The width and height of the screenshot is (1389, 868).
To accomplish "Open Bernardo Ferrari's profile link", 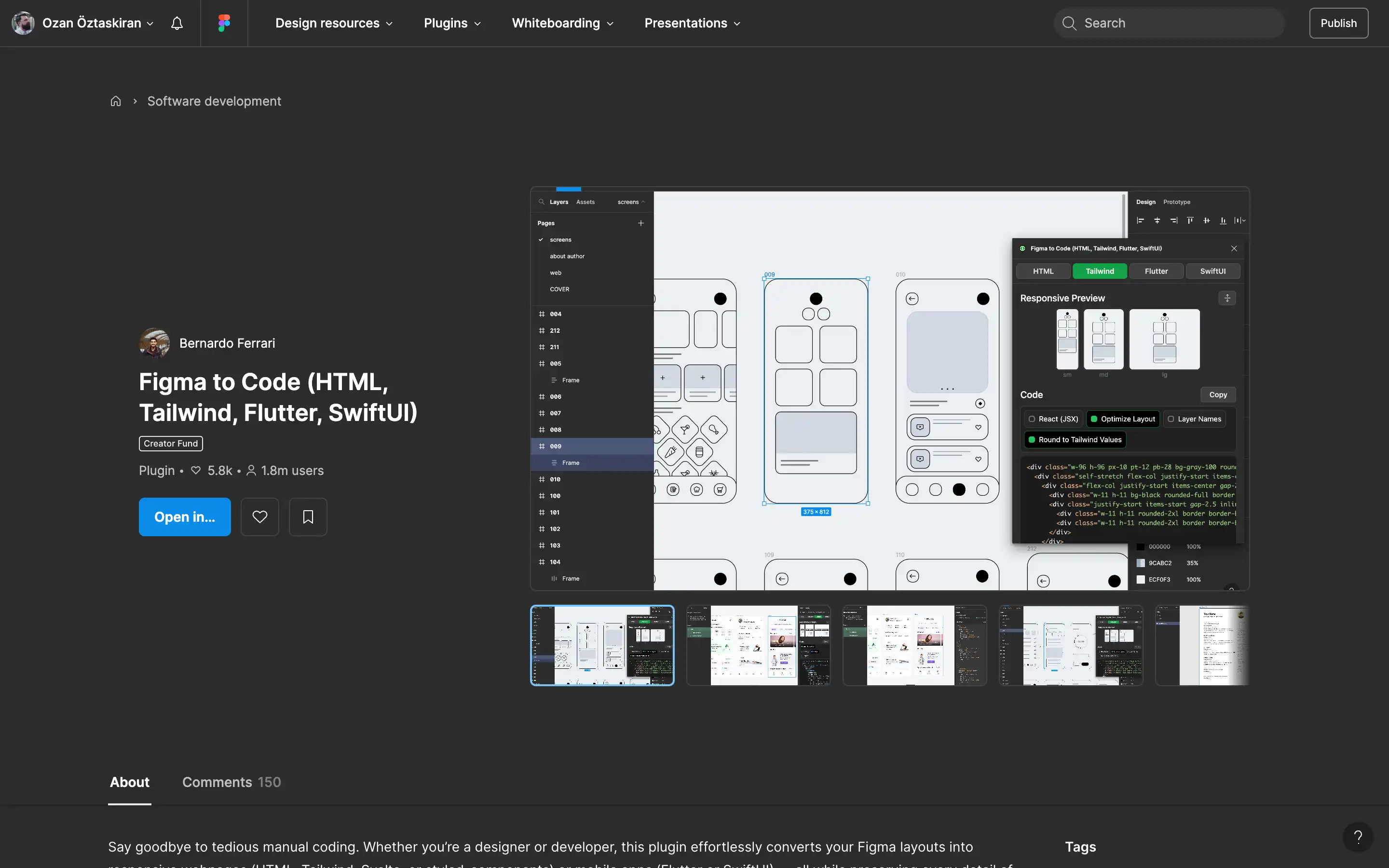I will (x=227, y=343).
